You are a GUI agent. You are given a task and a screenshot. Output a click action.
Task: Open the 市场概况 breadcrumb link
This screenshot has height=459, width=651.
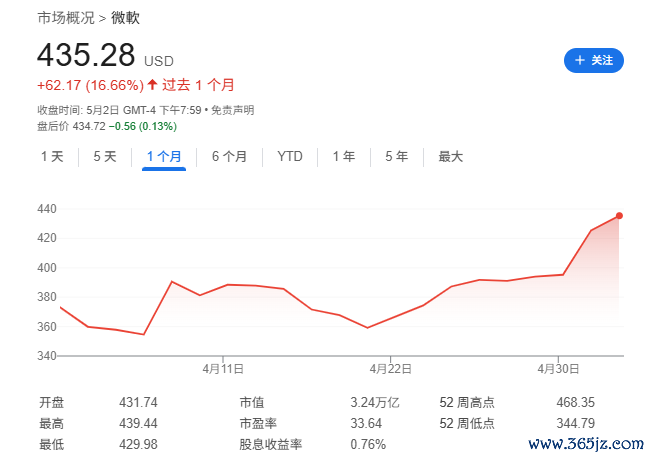point(66,18)
